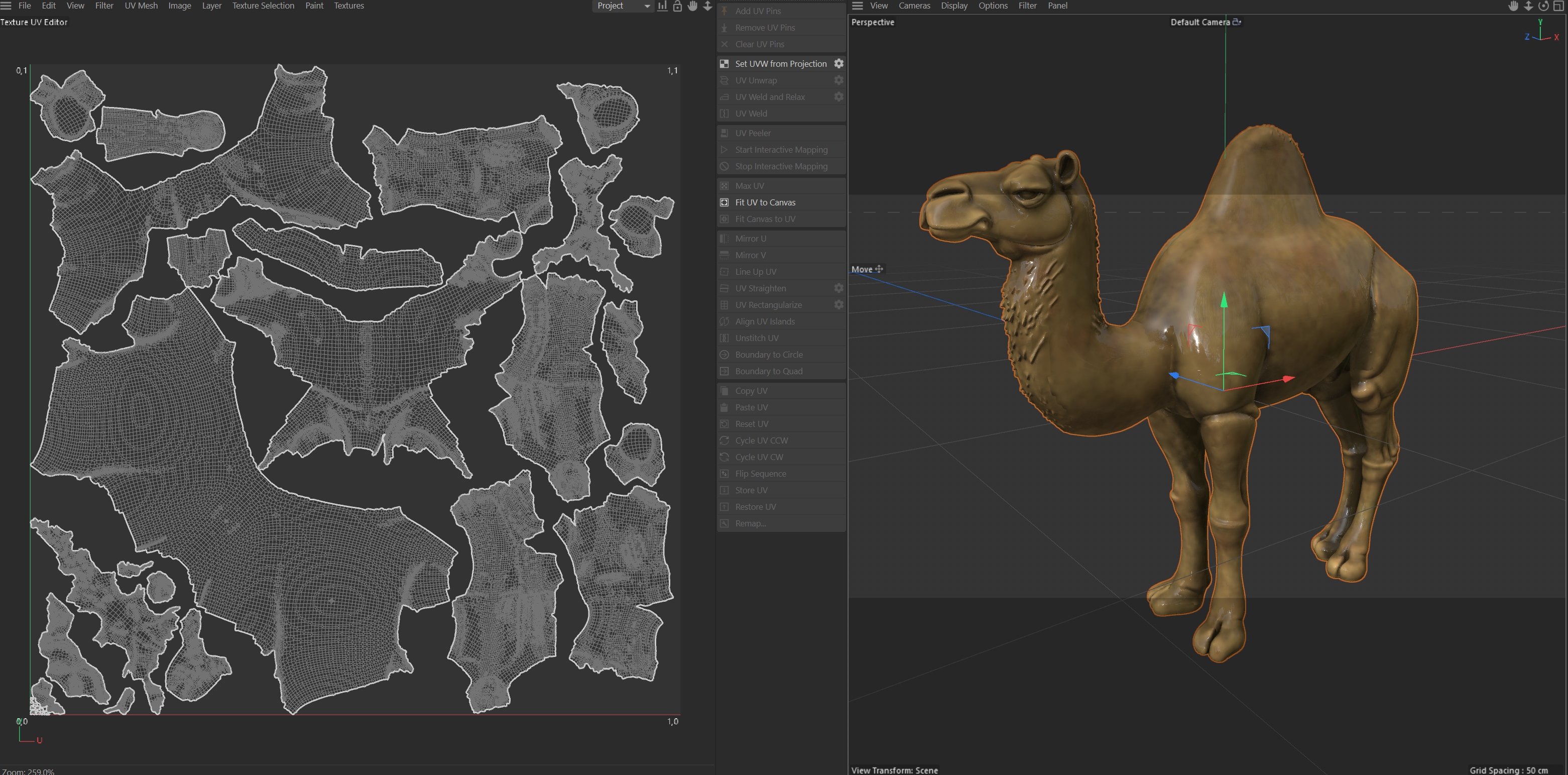Screen dimensions: 1568x775
Task: Open the UV Mesh menu
Action: point(141,6)
